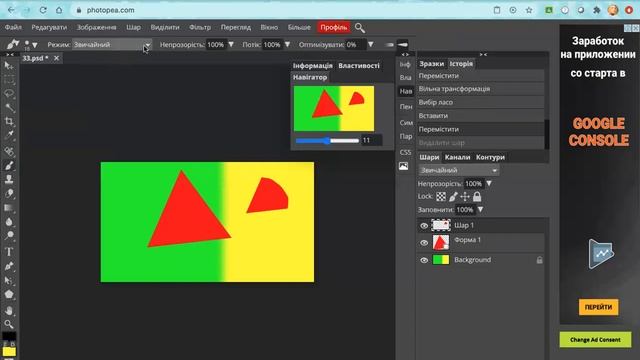Select the Shape polygon tool
The image size is (640, 360).
[x=9, y=294]
